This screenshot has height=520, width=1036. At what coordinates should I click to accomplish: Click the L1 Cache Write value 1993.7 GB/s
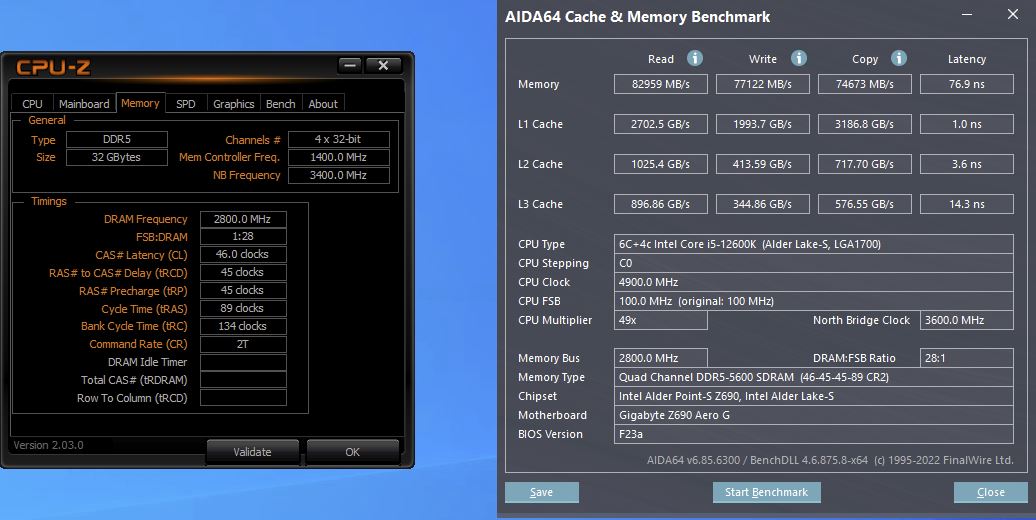pyautogui.click(x=762, y=124)
